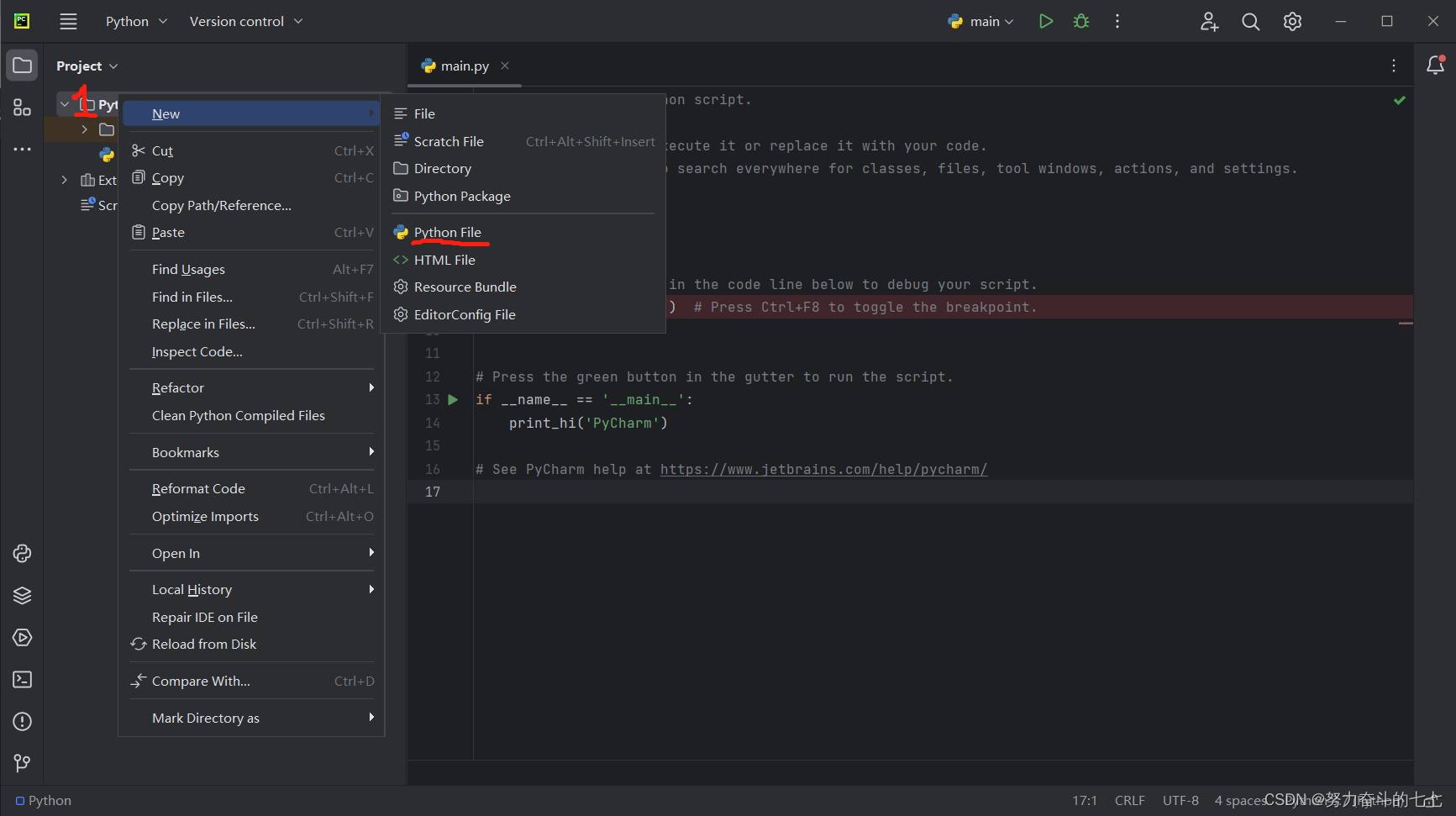Select Inspect Code...
This screenshot has height=816, width=1456.
(x=252, y=351)
